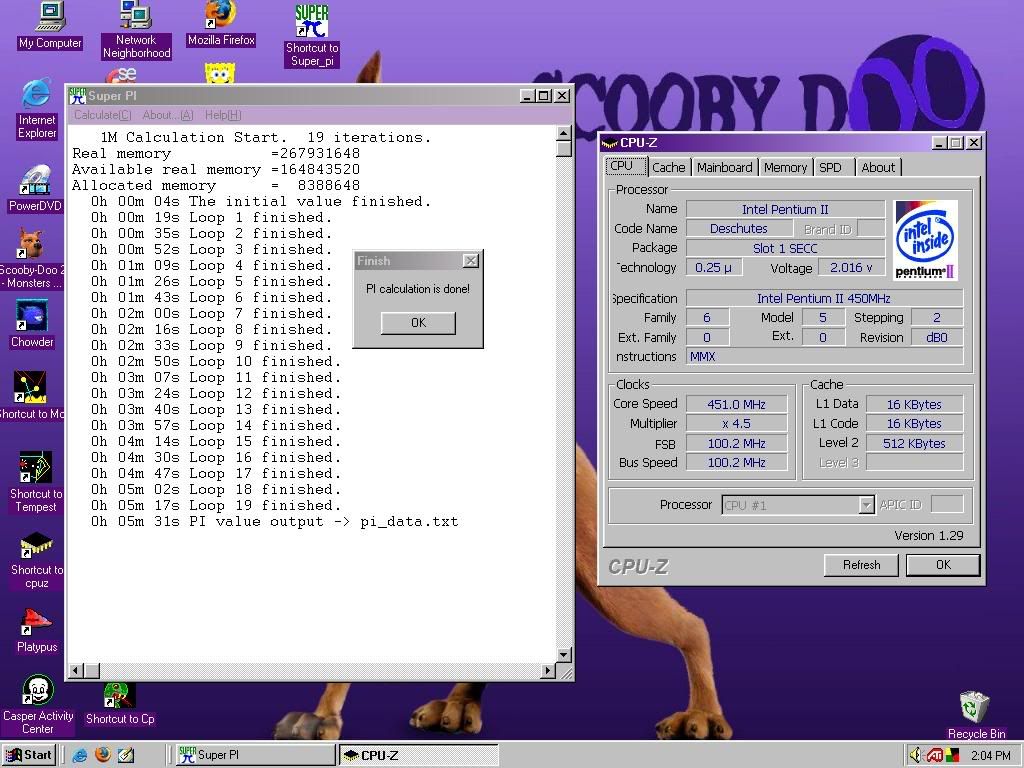Click the taskbar clock showing 2:04 PM

click(990, 756)
